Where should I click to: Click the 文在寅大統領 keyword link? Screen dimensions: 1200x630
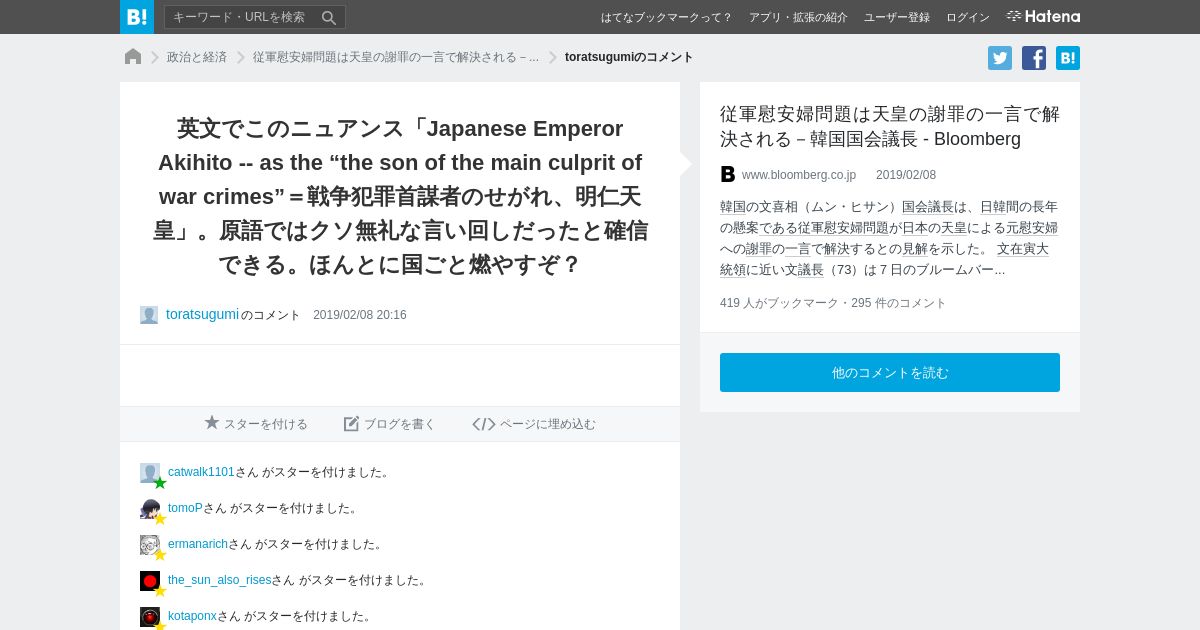tap(884, 259)
